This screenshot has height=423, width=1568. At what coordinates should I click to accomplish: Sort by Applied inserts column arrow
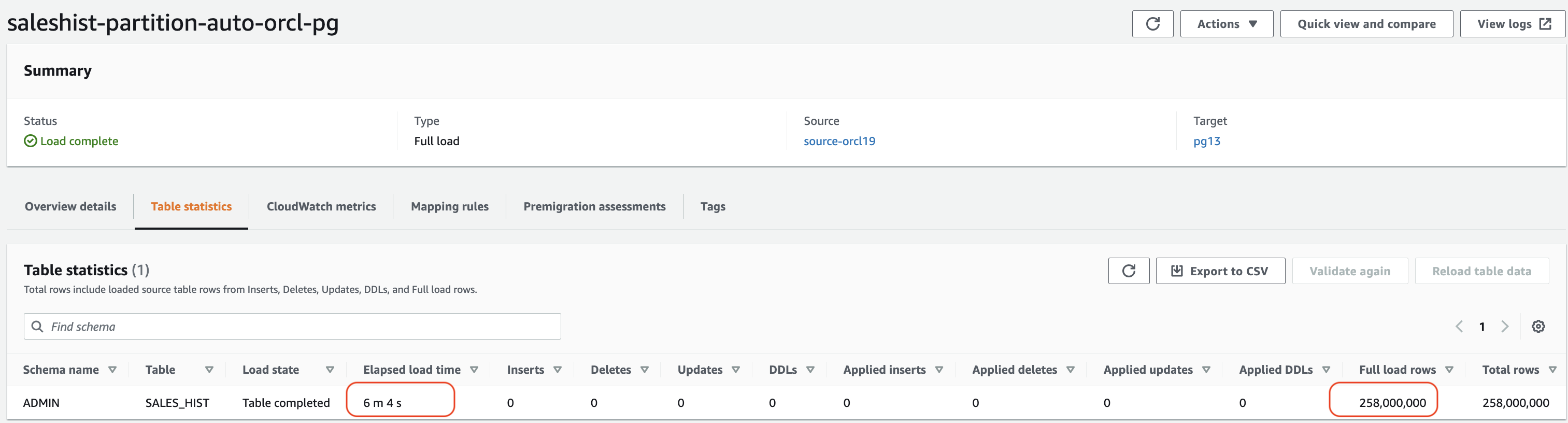tap(939, 370)
